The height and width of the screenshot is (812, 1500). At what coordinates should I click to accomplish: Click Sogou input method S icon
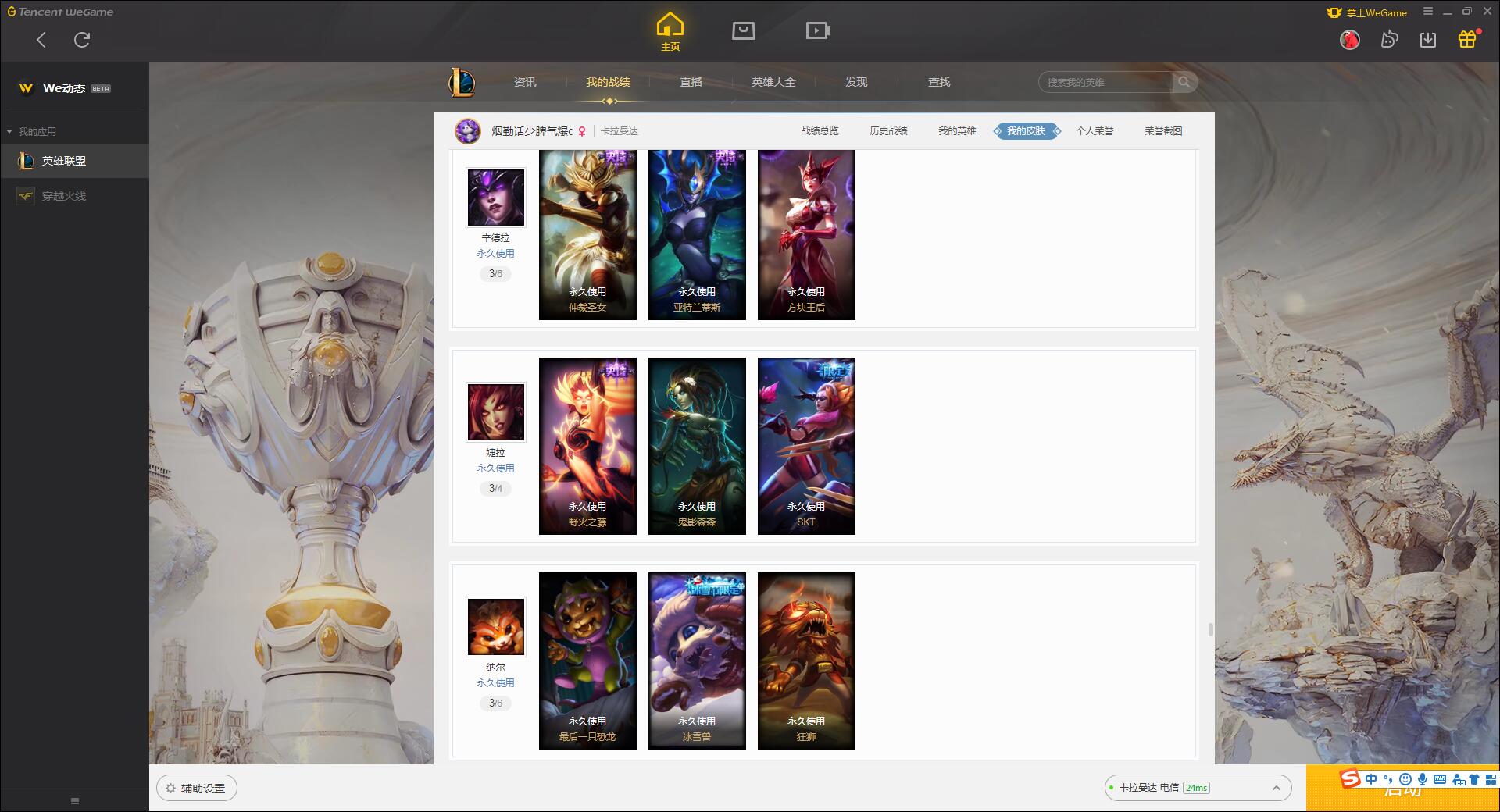(1350, 778)
